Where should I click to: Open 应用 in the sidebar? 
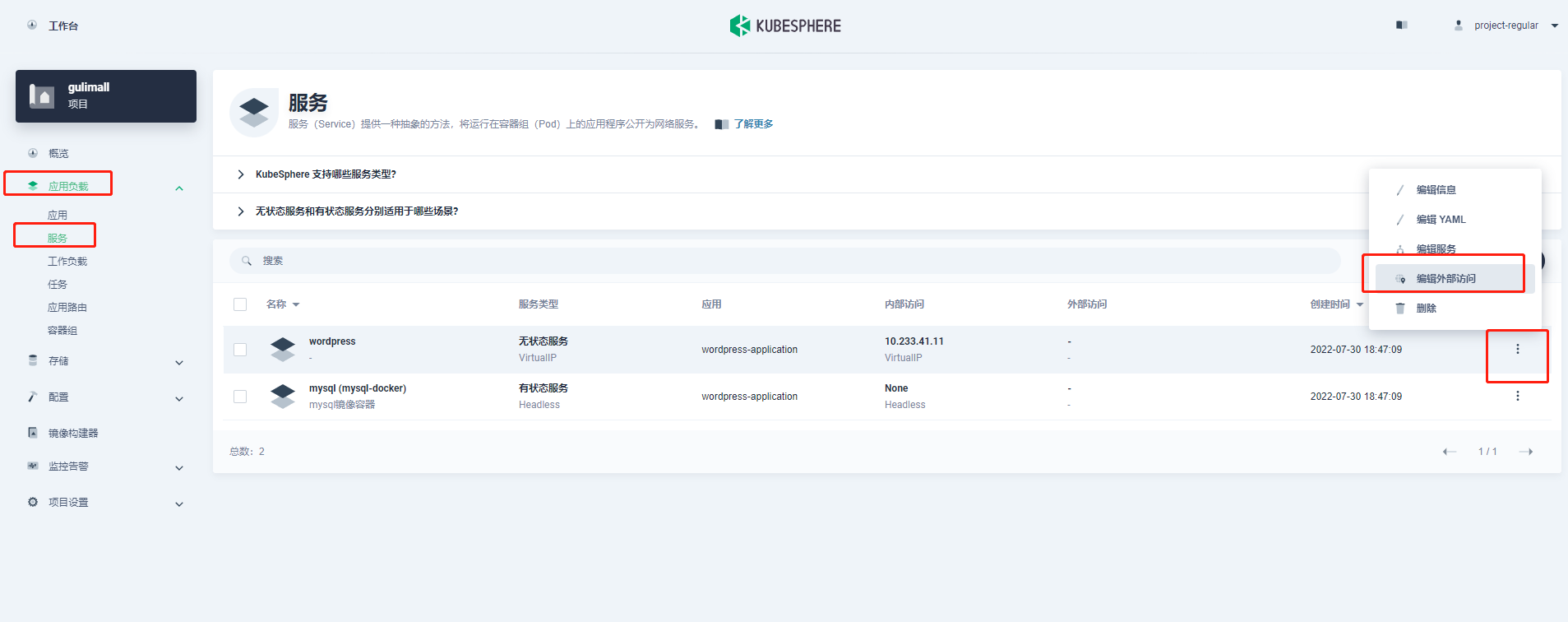click(58, 216)
